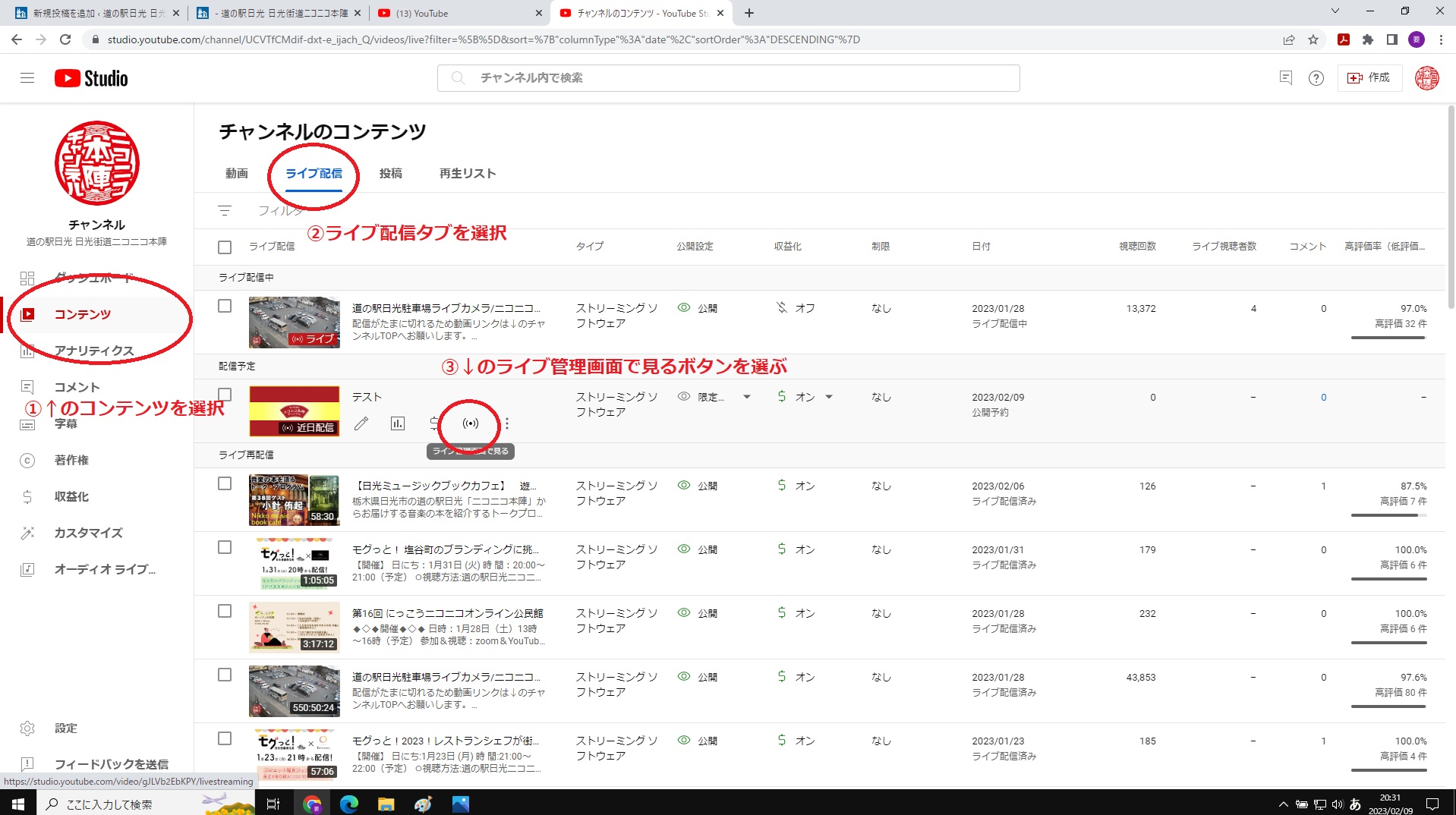Click Windows Start button

18,804
